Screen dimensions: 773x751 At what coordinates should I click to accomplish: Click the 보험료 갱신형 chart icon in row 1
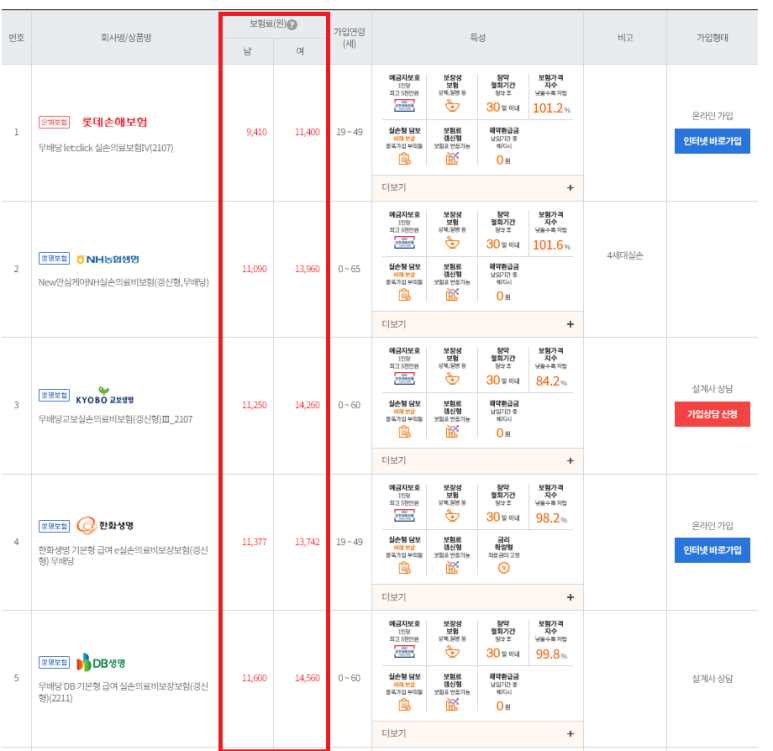[x=452, y=158]
